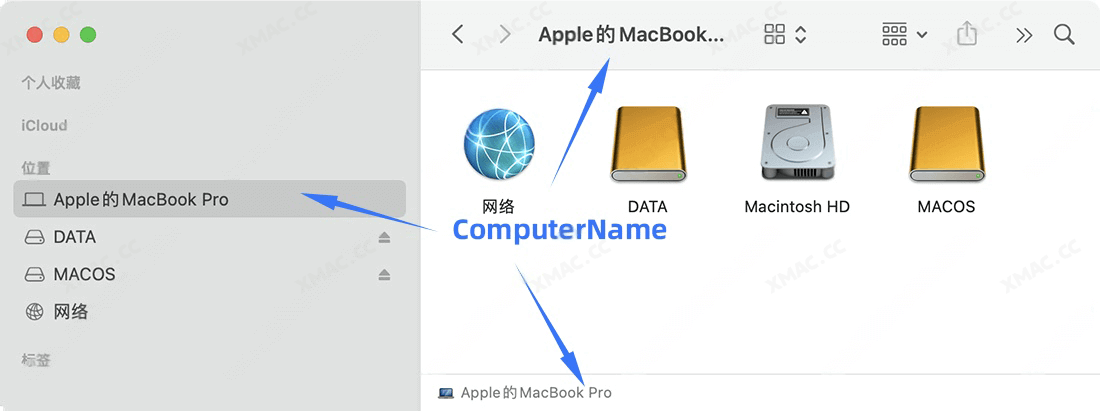The width and height of the screenshot is (1100, 411).
Task: Open 网络 in the sidebar
Action: pyautogui.click(x=209, y=311)
